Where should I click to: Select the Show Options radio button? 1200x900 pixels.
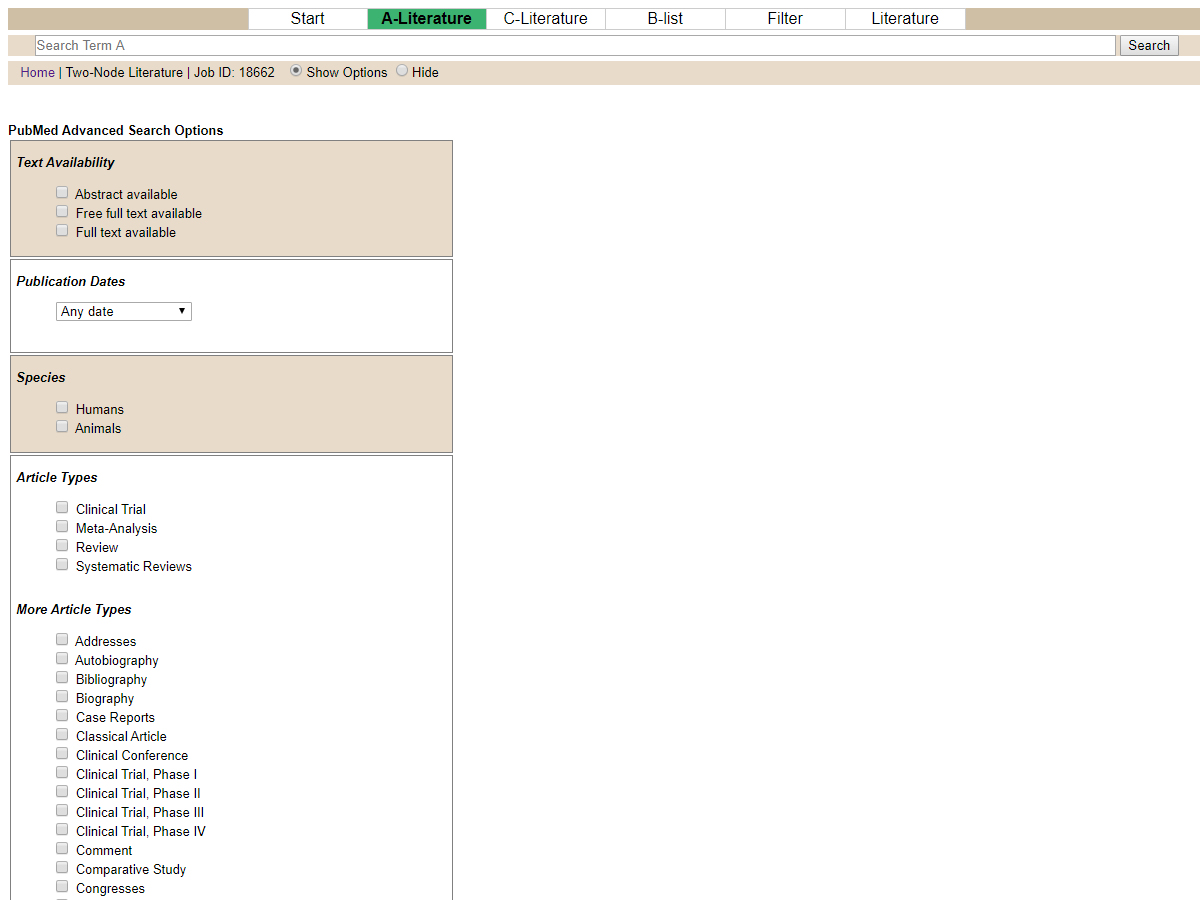click(x=296, y=71)
